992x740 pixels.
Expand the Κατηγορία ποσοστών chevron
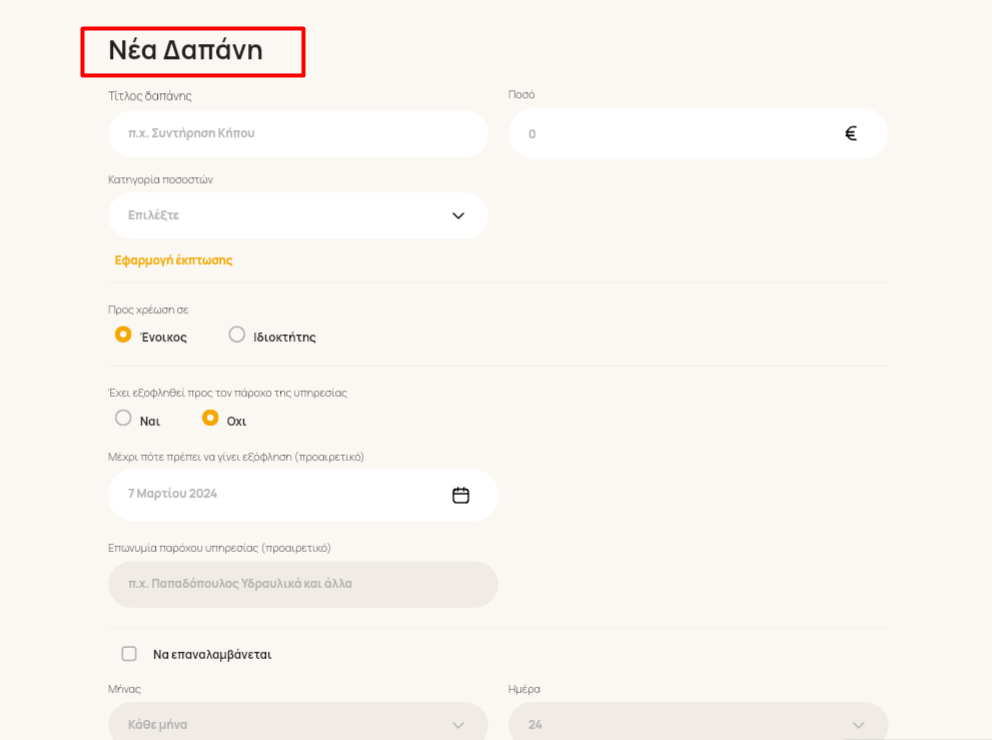pos(459,216)
